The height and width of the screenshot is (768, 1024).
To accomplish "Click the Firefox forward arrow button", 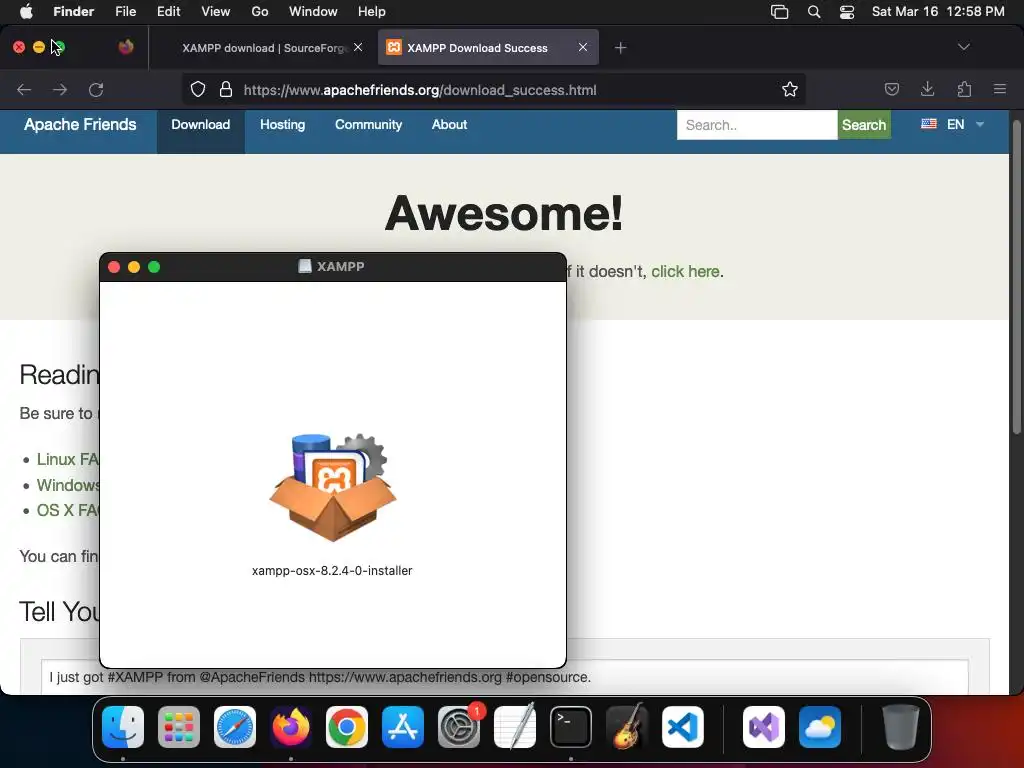I will pos(60,89).
